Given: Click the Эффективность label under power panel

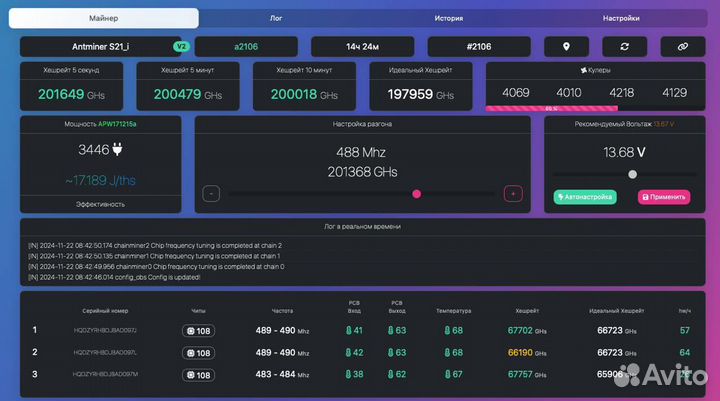Looking at the screenshot, I should click(x=101, y=204).
